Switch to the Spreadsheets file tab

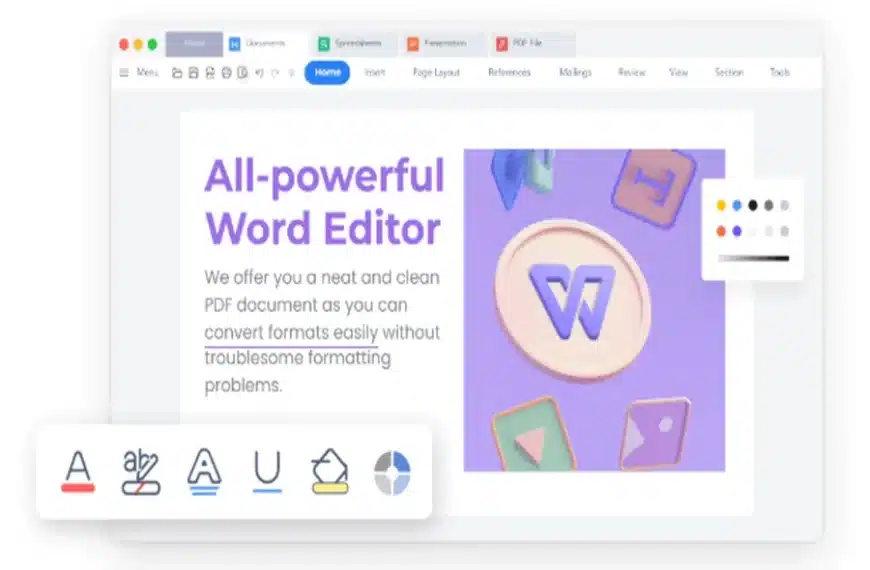point(354,44)
